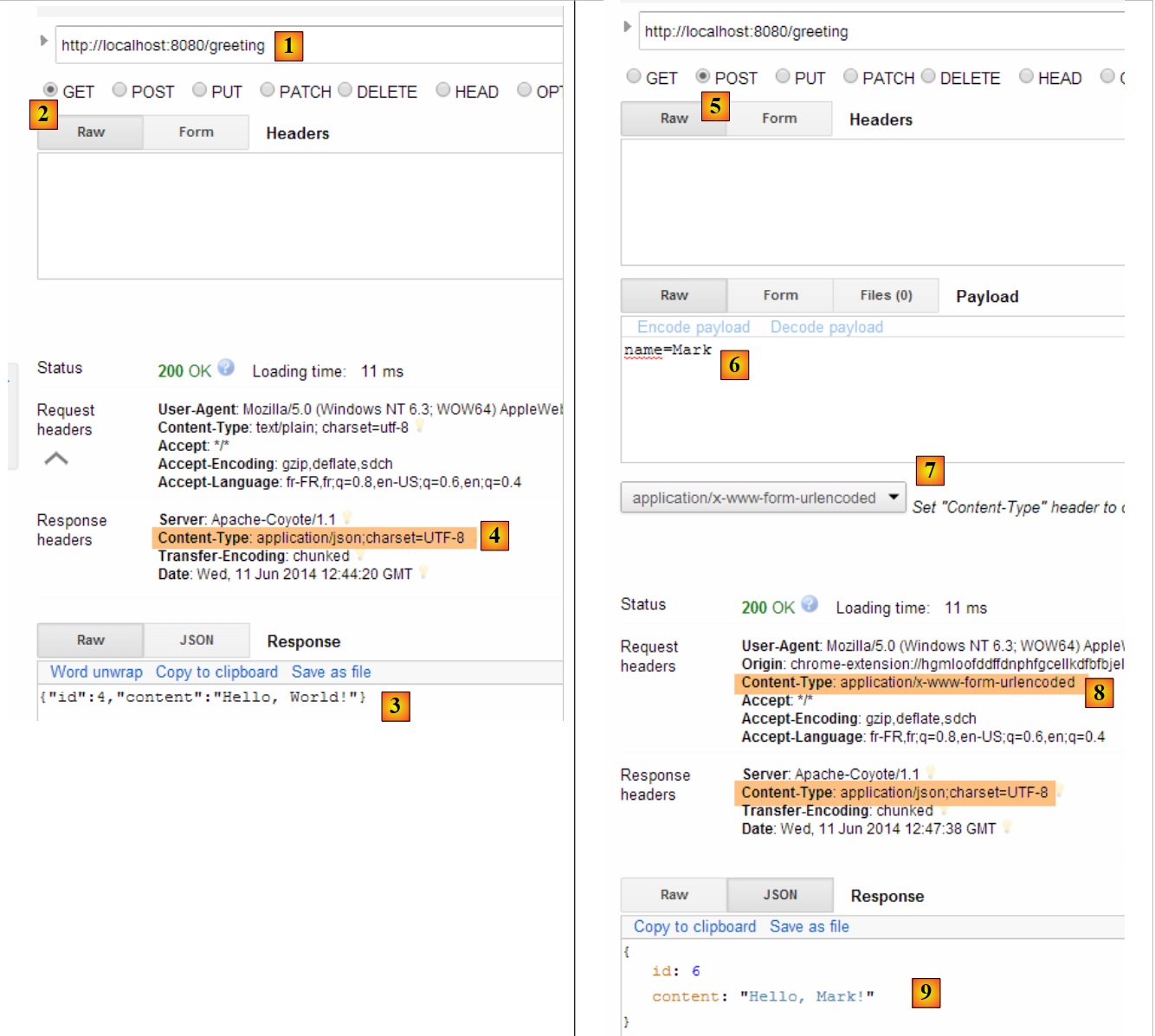Click lightbulb icon beside left Date response header

coord(423,573)
